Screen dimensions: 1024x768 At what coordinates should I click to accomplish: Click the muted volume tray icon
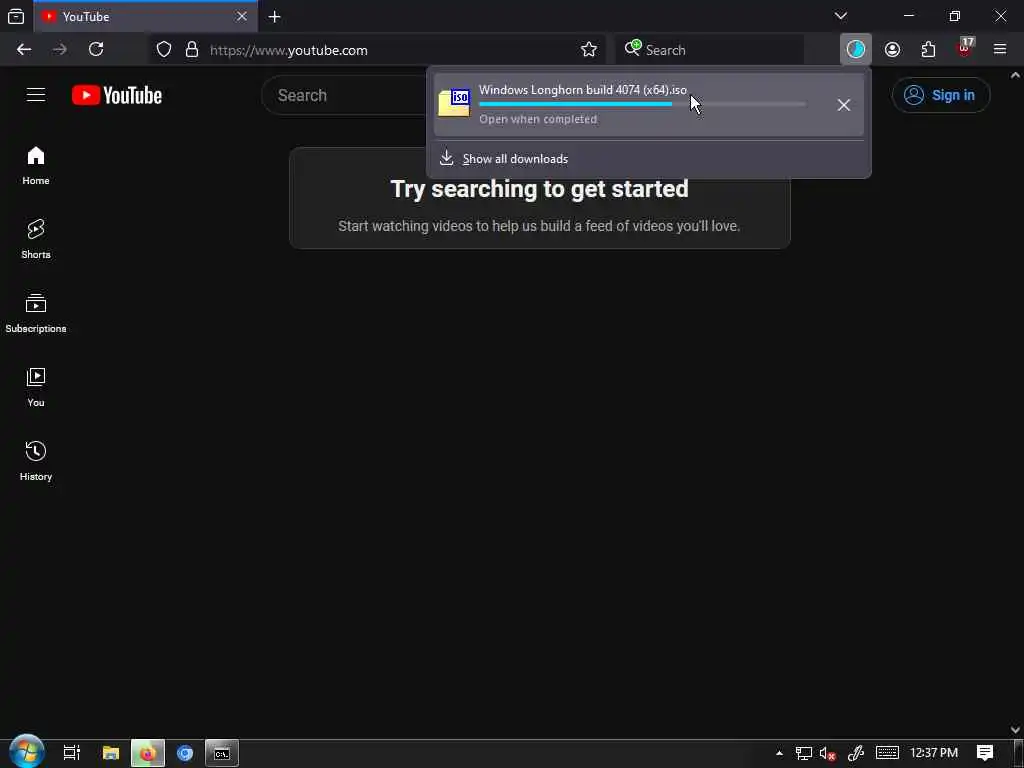pos(827,753)
